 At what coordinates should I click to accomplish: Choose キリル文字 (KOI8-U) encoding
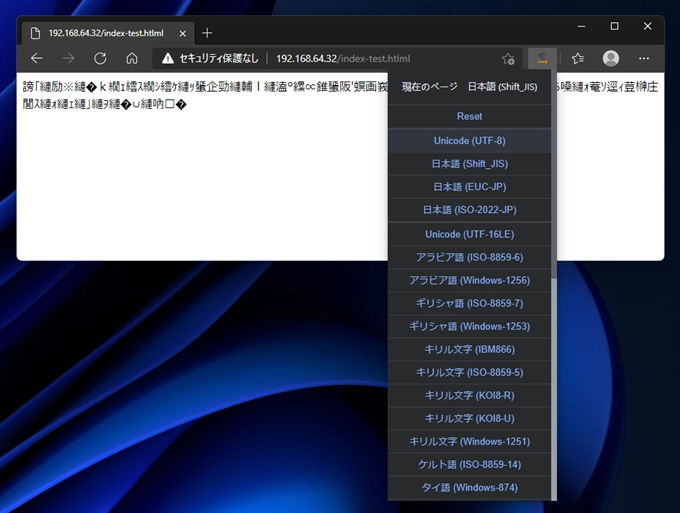469,418
